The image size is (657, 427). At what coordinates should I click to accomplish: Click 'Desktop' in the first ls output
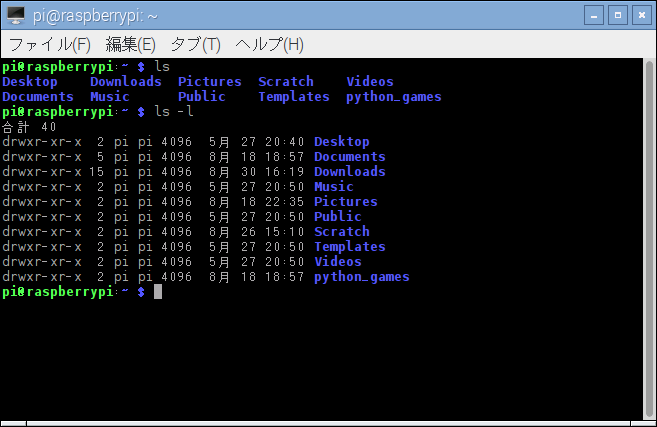30,82
